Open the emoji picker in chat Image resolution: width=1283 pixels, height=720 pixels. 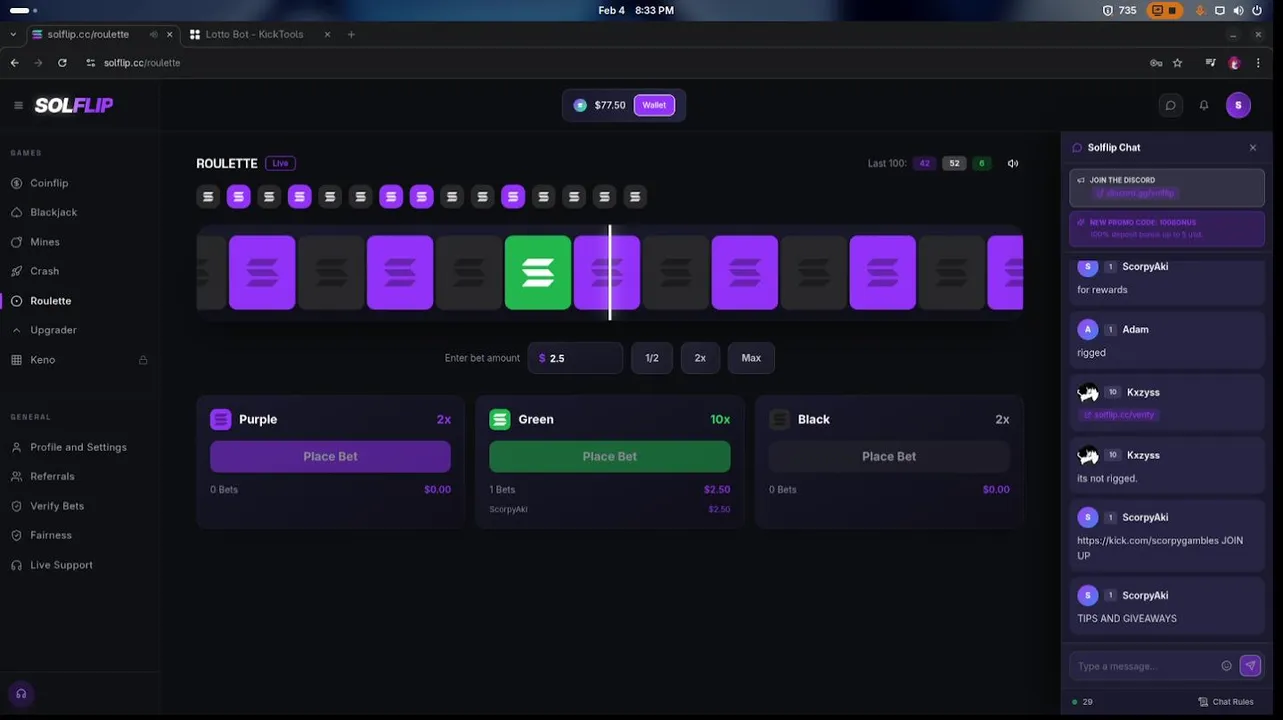(1227, 667)
